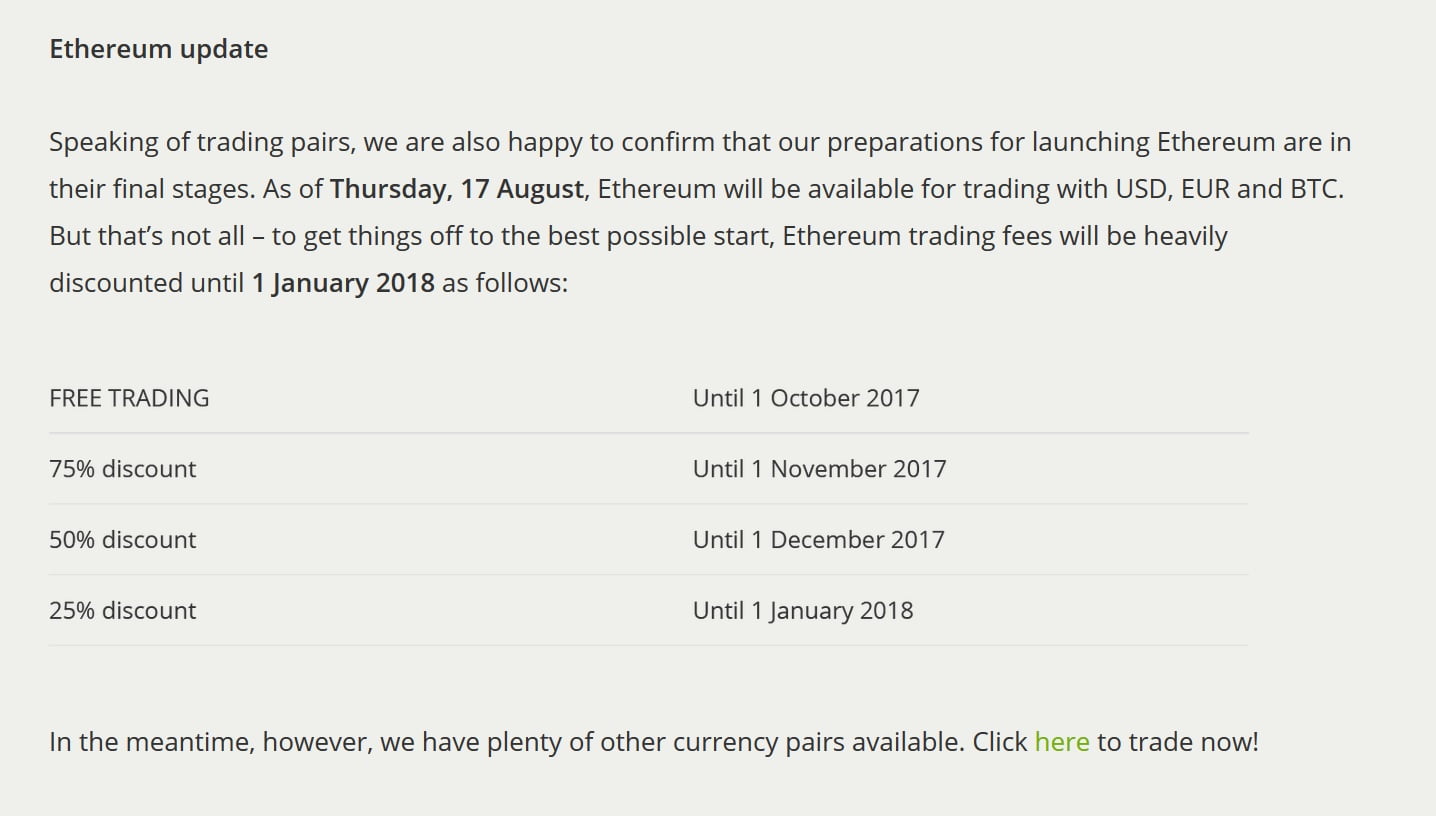Click the "75% discount" row label
This screenshot has height=816, width=1436.
click(x=123, y=469)
